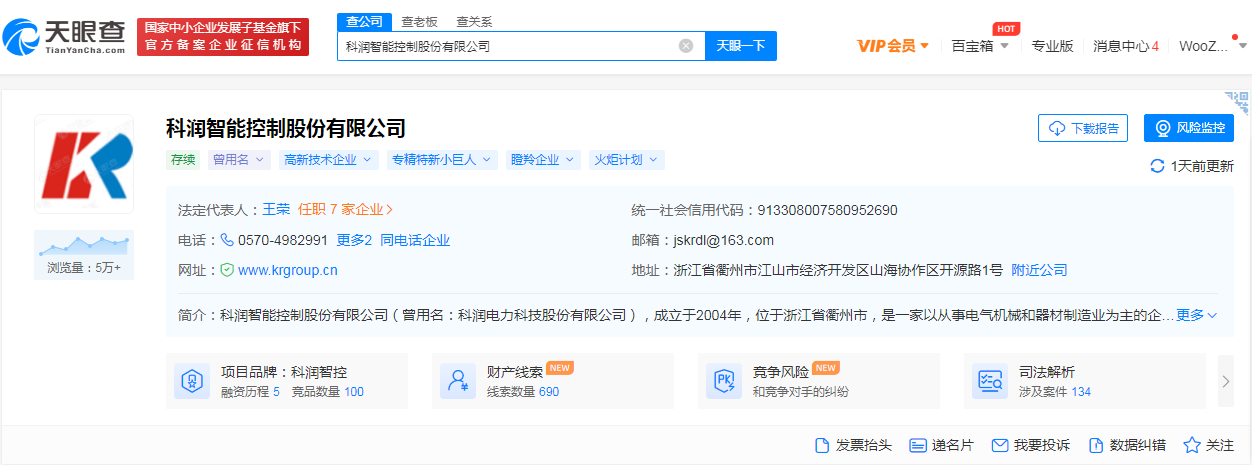This screenshot has height=465, width=1252.
Task: Open 项目品牌：科润智控 card title
Action: [284, 372]
